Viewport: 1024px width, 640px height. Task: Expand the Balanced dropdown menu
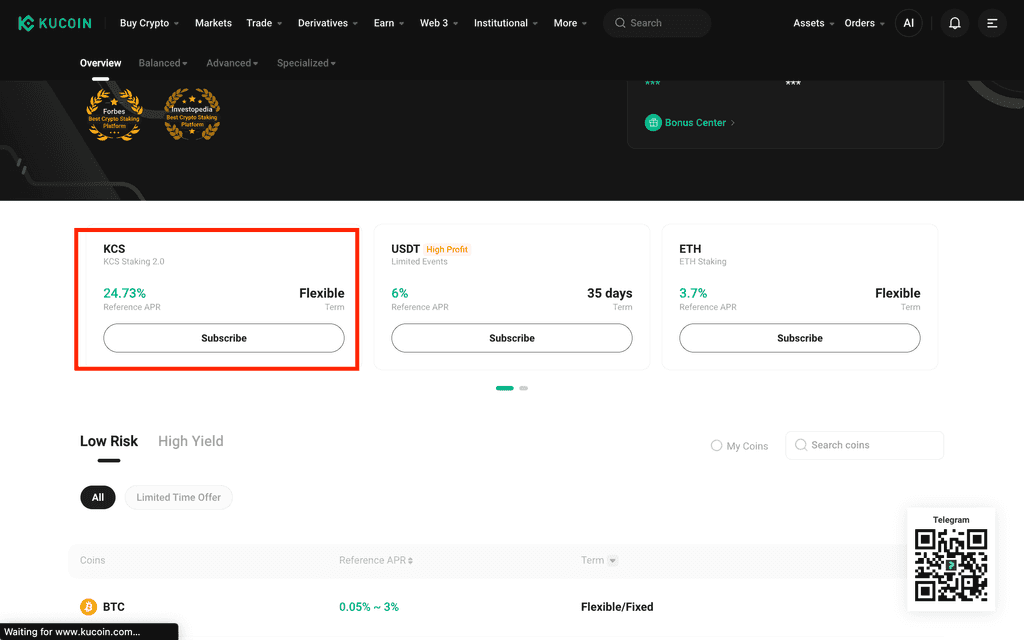(x=163, y=63)
